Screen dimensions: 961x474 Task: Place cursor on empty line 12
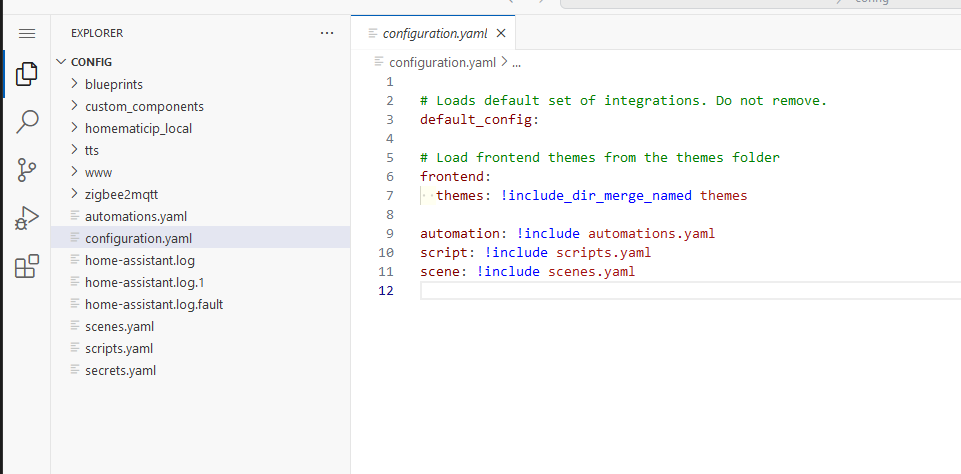(x=600, y=290)
